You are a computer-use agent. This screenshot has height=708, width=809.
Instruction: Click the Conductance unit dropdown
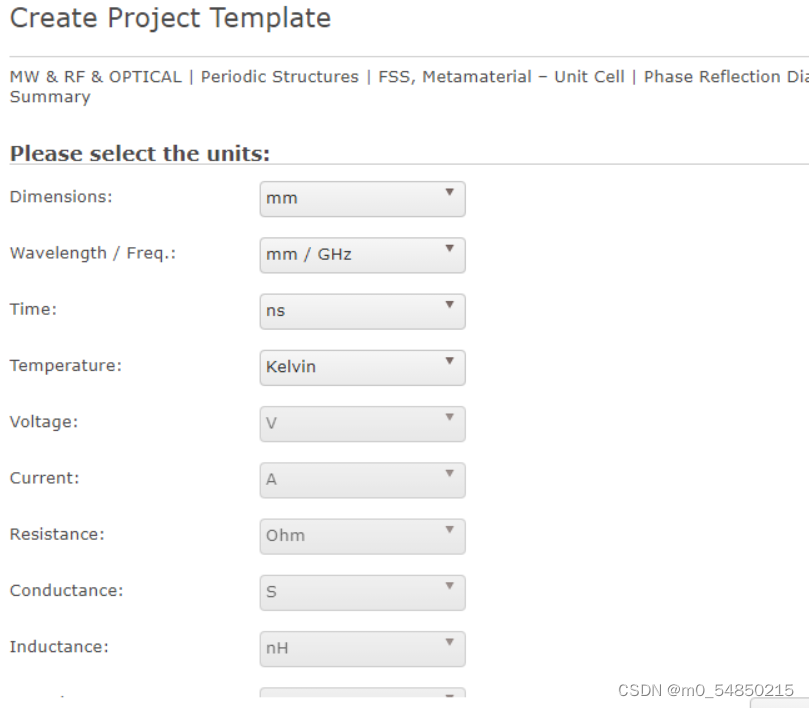[x=361, y=592]
